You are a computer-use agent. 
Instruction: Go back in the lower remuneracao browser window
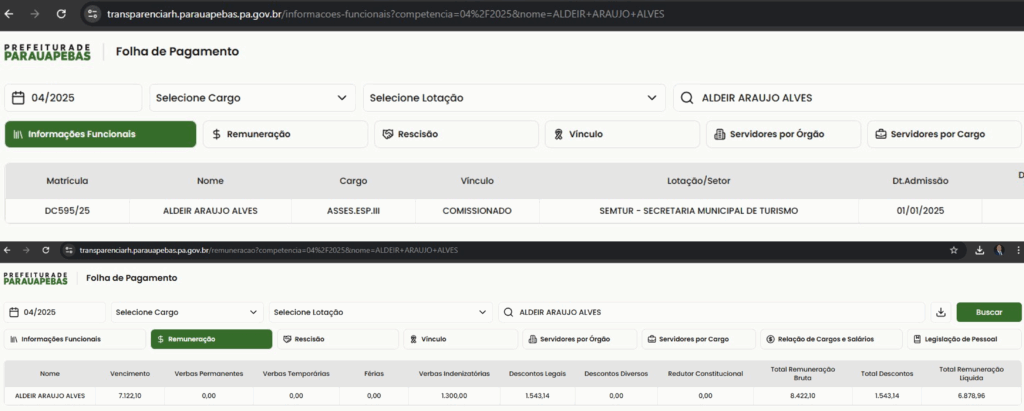click(x=7, y=250)
